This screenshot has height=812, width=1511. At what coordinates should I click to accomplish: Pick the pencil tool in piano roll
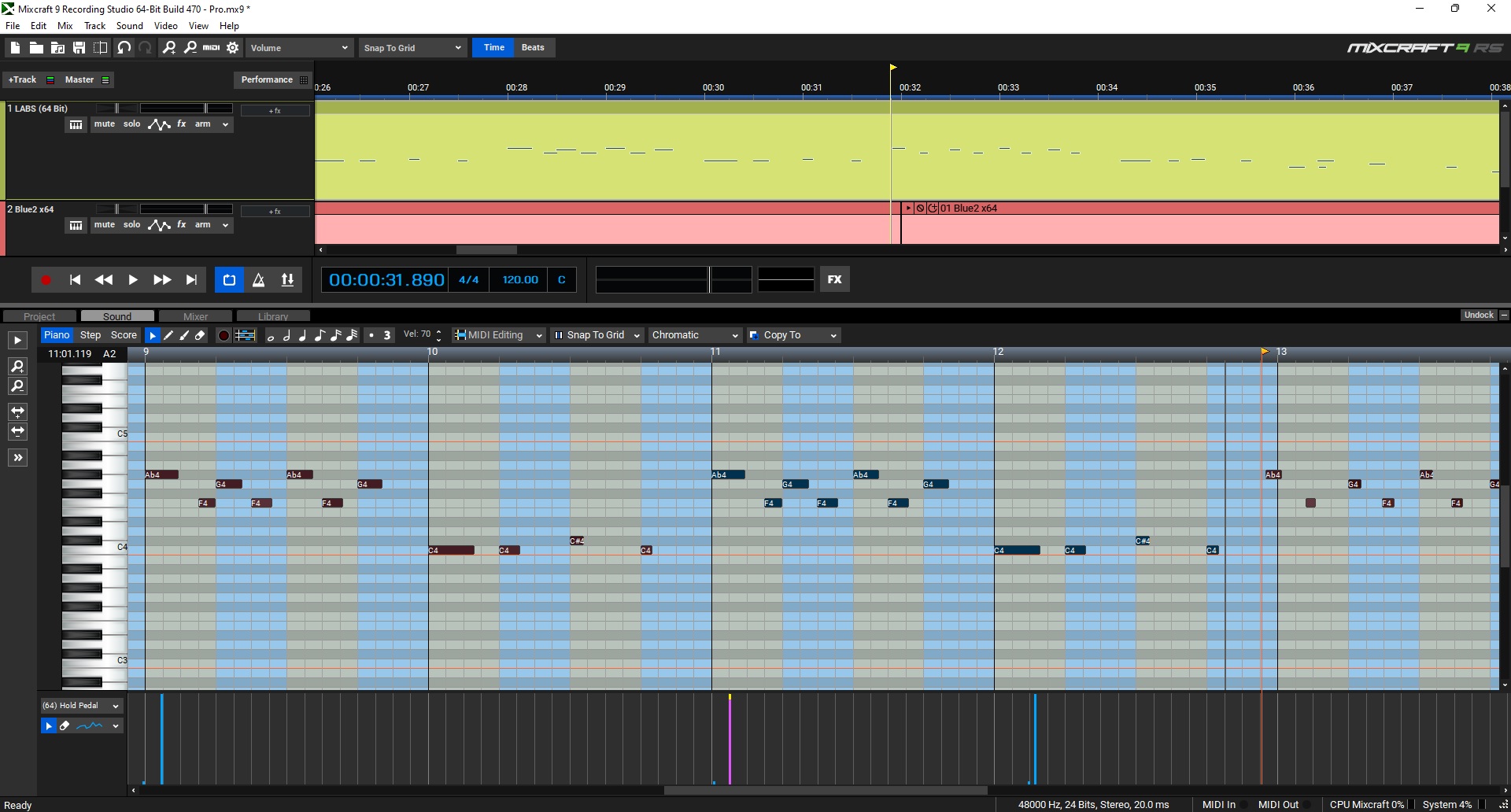[x=168, y=335]
